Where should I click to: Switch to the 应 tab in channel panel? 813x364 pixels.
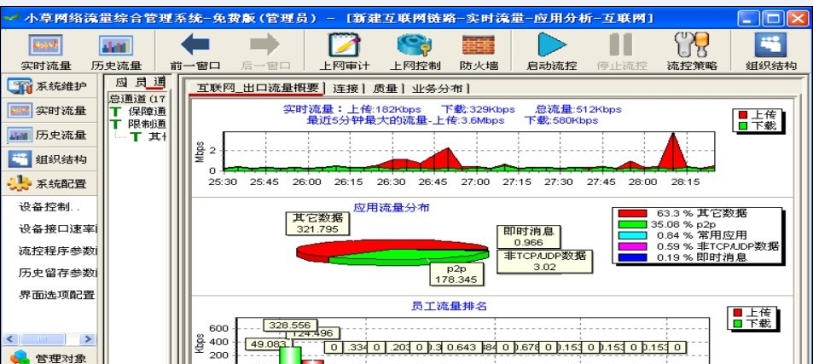click(121, 81)
